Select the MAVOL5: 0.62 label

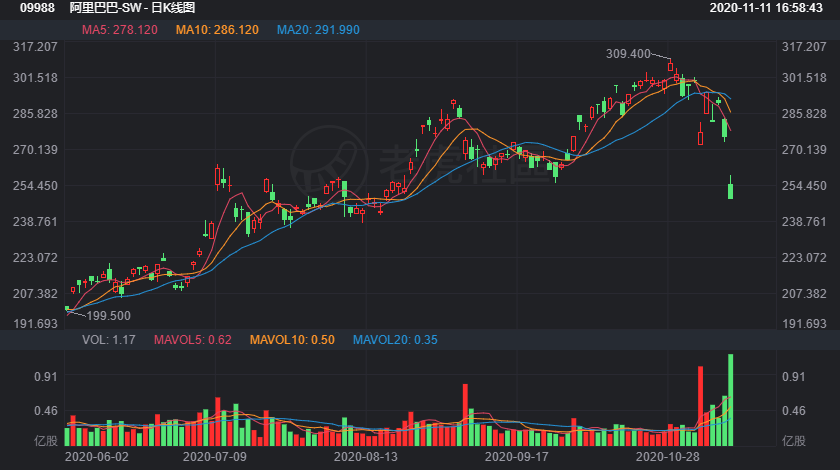pos(193,340)
